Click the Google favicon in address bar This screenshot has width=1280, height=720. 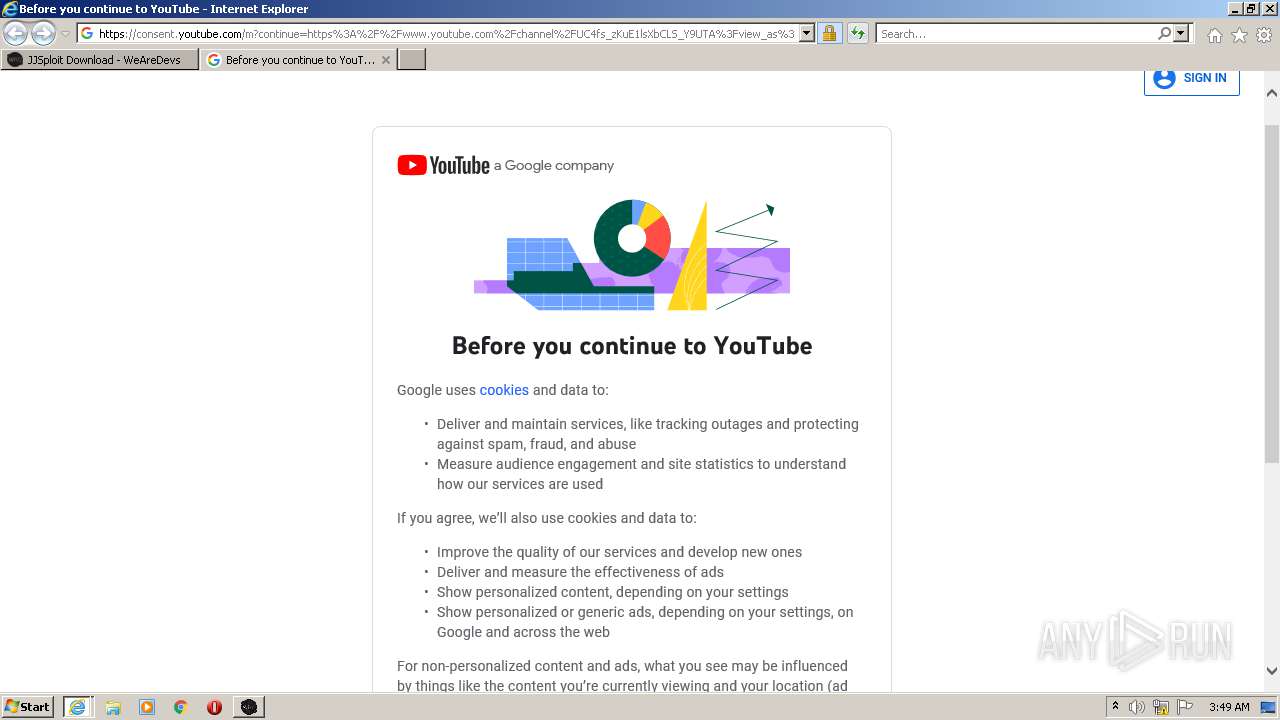click(88, 34)
